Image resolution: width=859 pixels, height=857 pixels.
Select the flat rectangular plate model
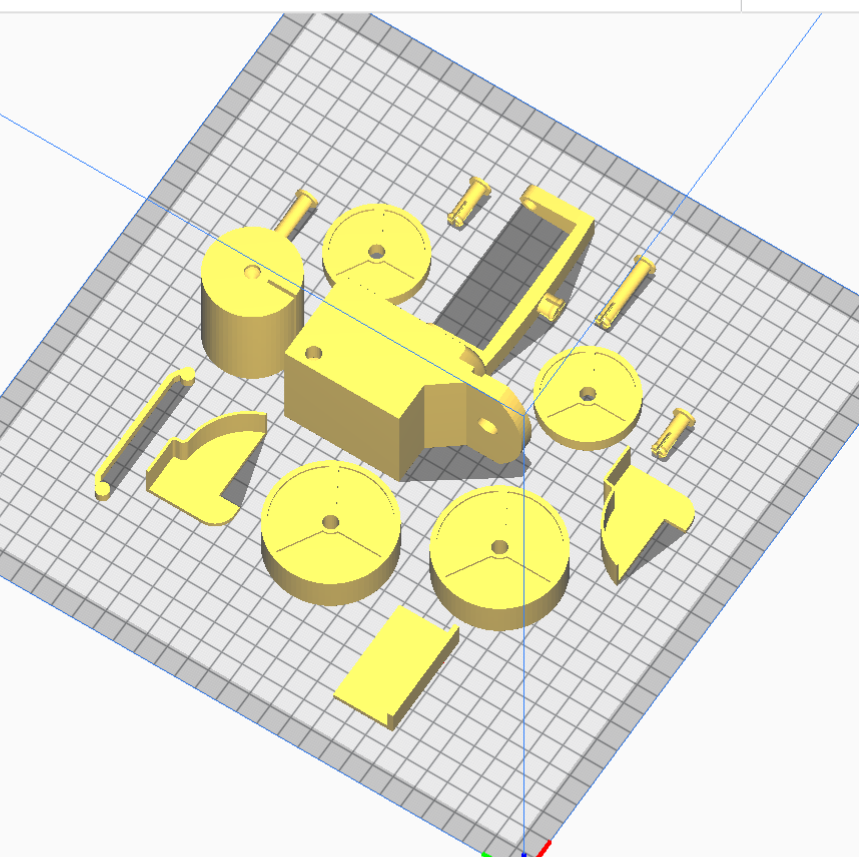395,665
